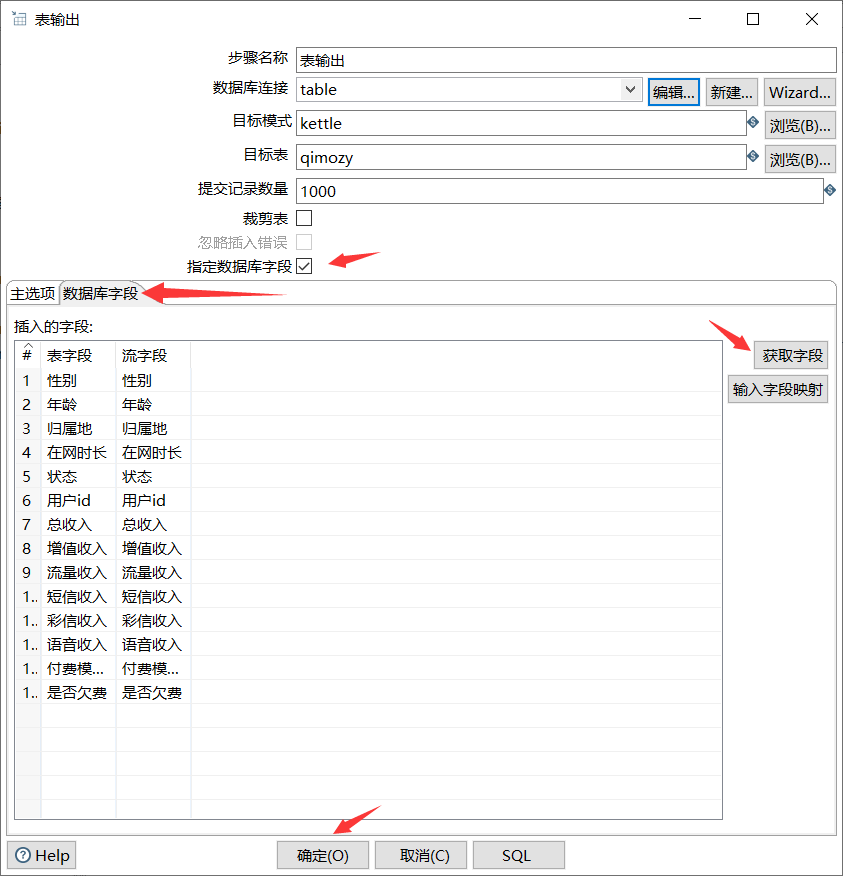The image size is (843, 876).
Task: Select table field cell 性别 in row 1
Action: point(78,380)
